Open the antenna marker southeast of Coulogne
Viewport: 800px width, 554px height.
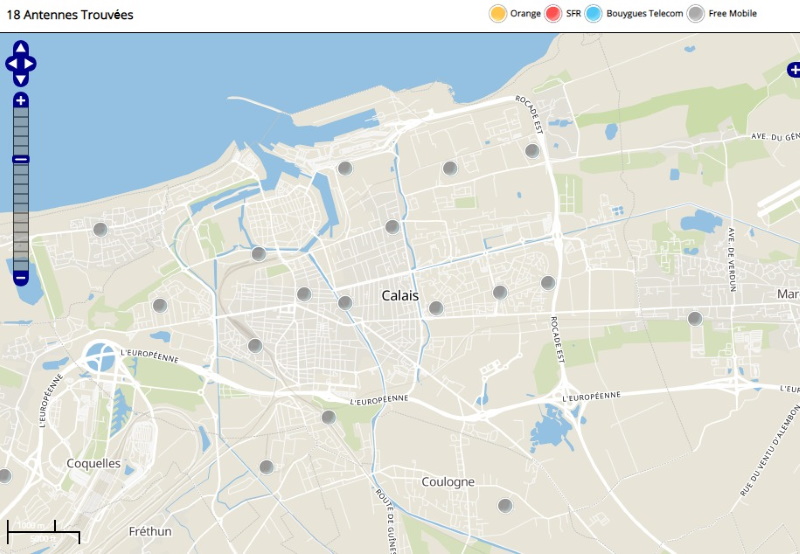point(505,506)
